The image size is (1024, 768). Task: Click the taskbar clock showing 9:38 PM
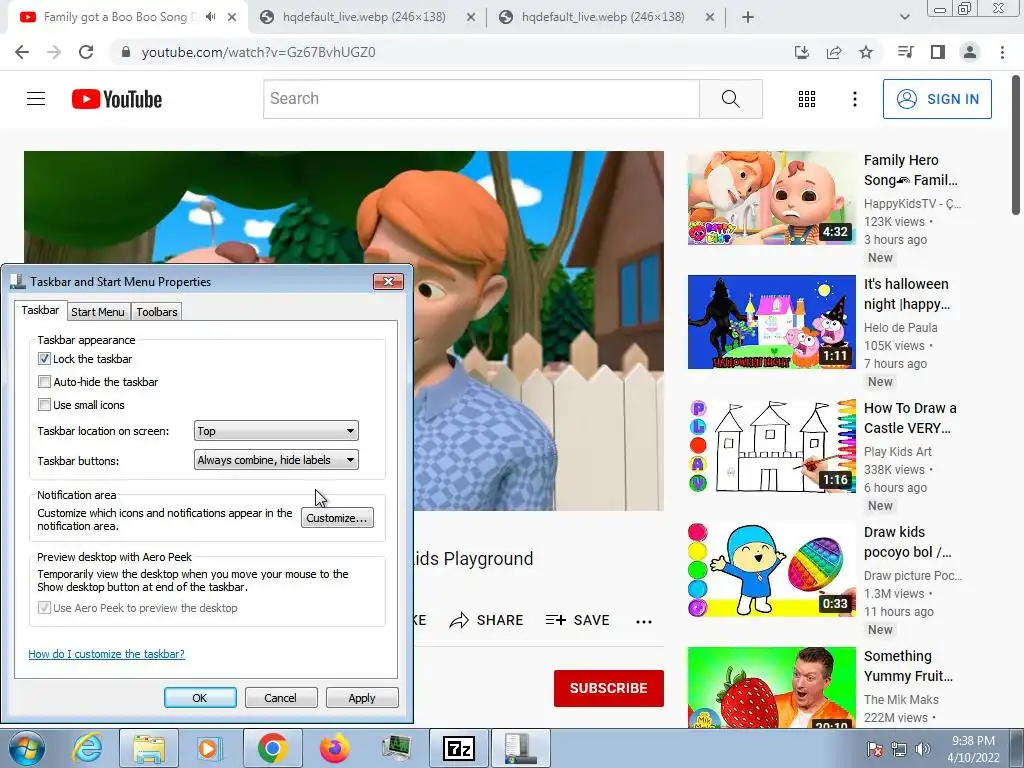pyautogui.click(x=973, y=749)
